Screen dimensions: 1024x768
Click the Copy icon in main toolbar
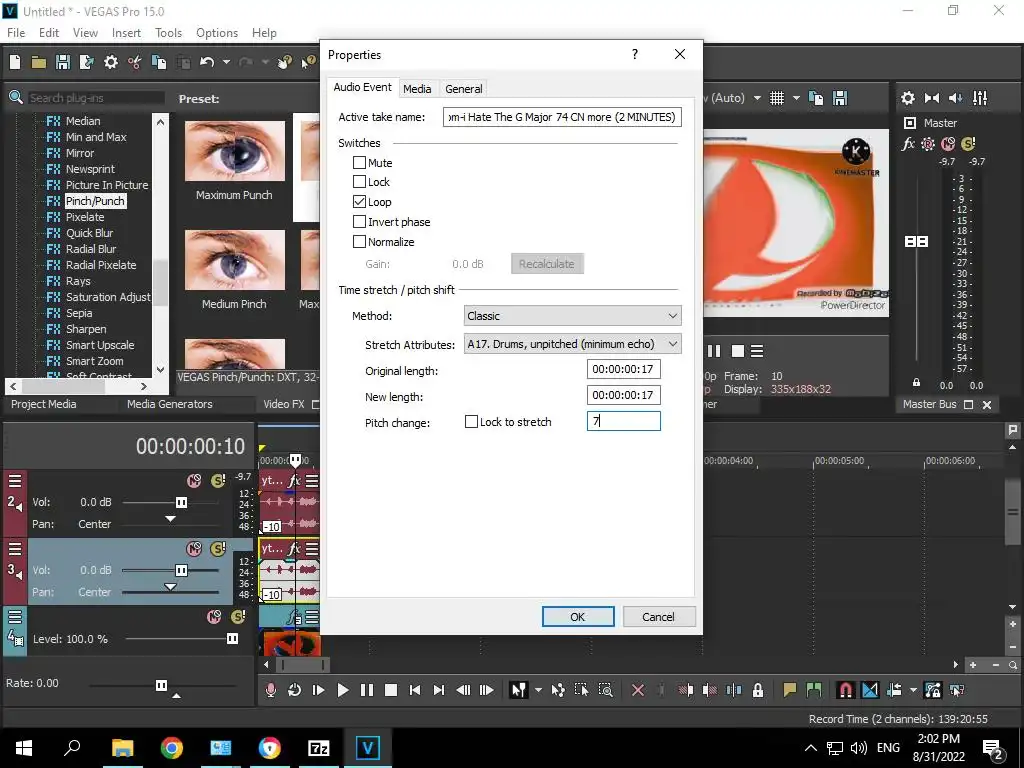click(x=159, y=62)
